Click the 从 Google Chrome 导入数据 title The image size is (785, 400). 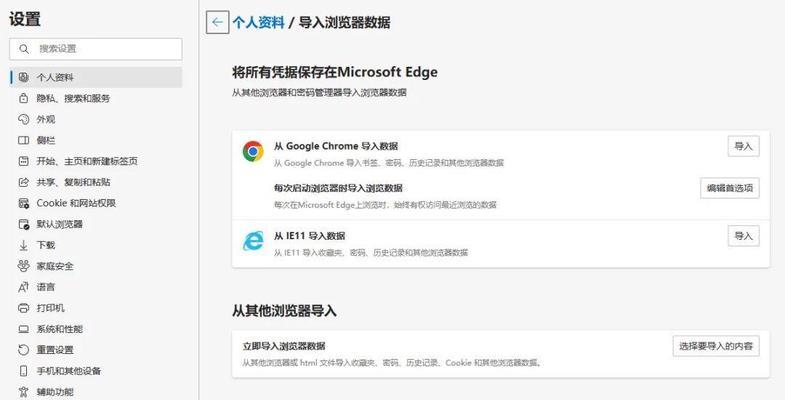tap(336, 146)
